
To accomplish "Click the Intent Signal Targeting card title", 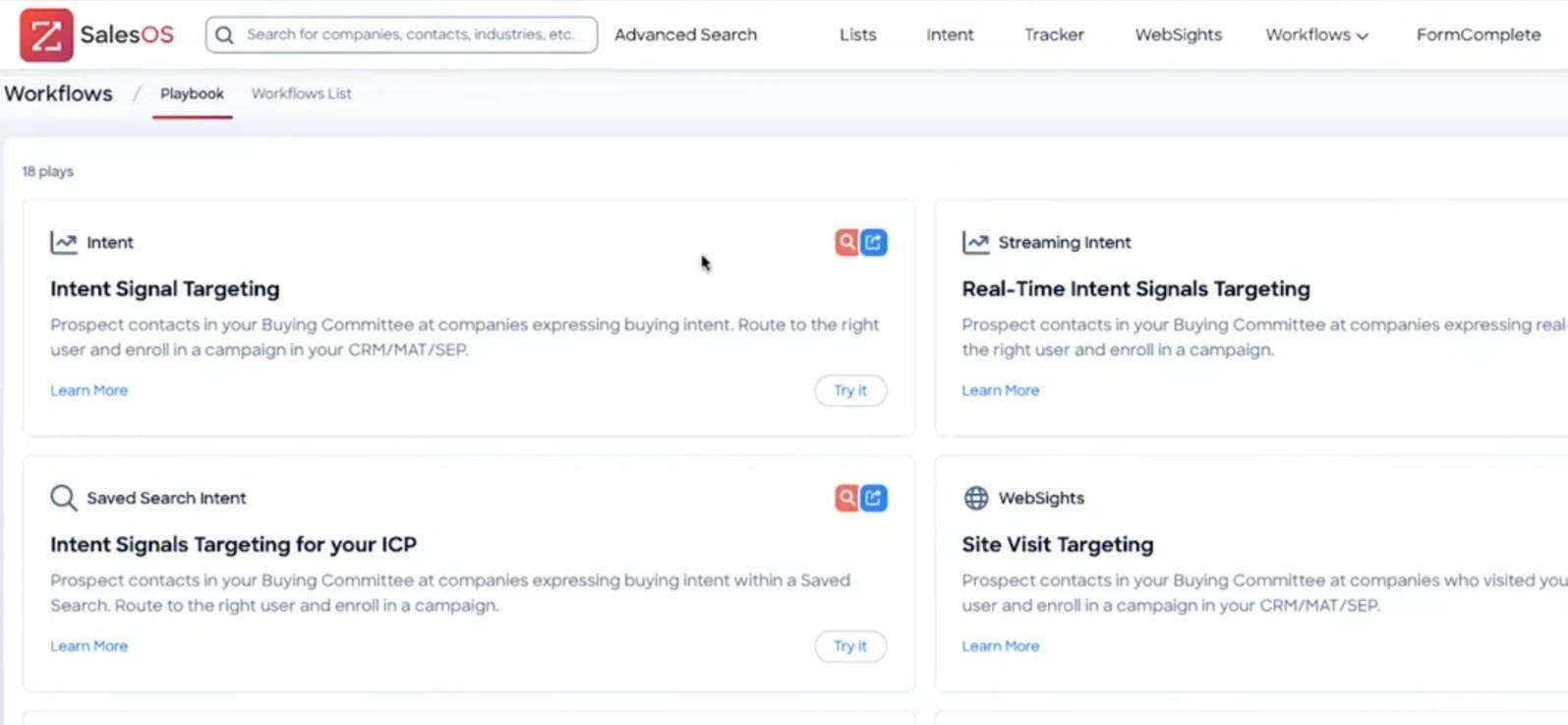I will 165,289.
